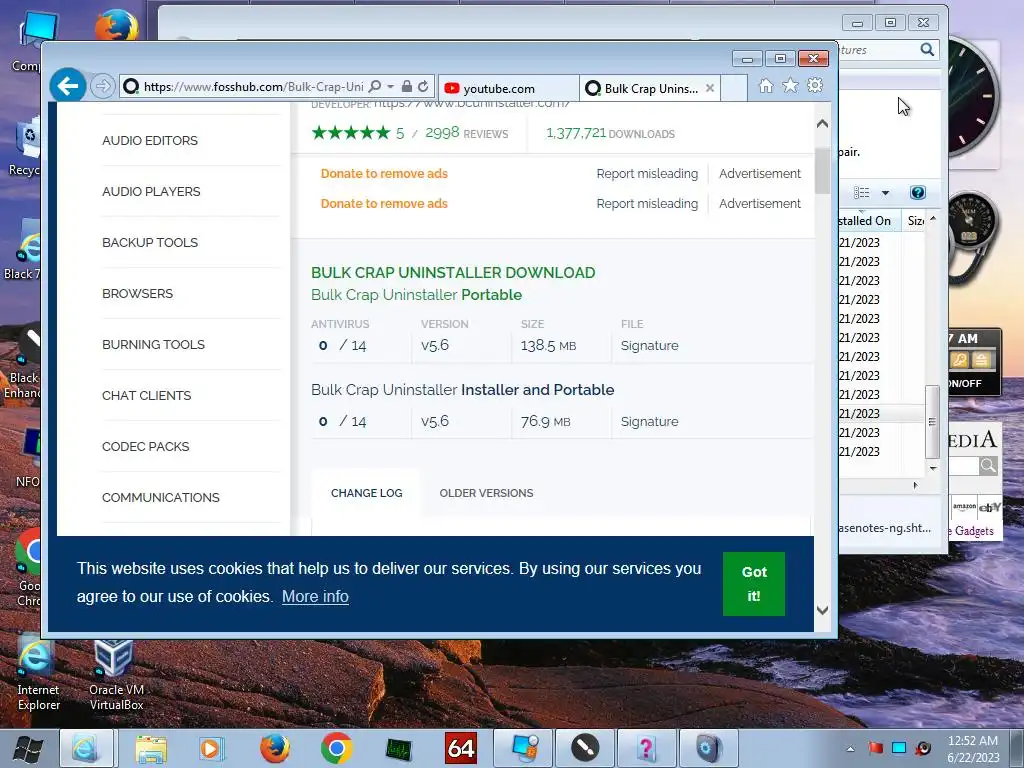
Task: Open the Windows Start button
Action: (x=27, y=748)
